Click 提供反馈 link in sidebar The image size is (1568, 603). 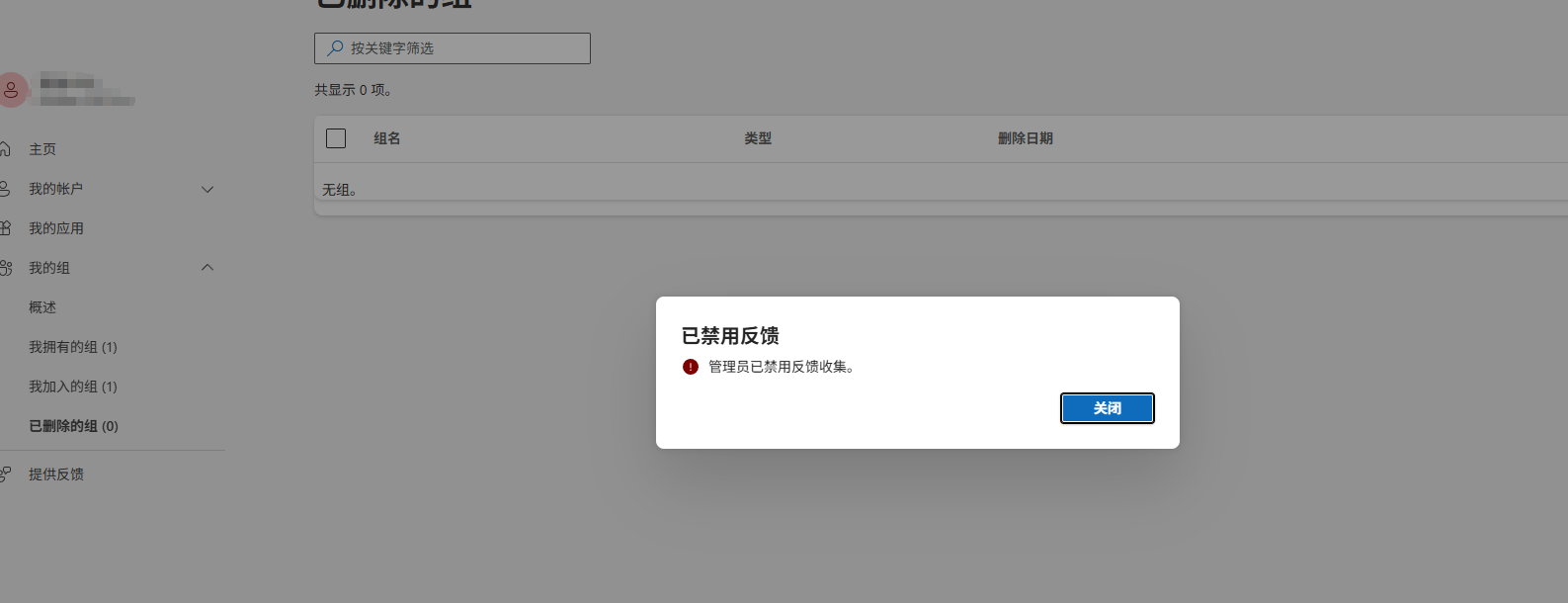point(56,474)
